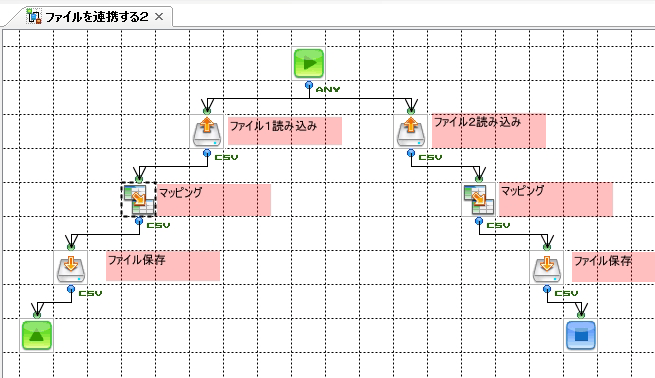Click the input port of right マッピング

click(479, 179)
